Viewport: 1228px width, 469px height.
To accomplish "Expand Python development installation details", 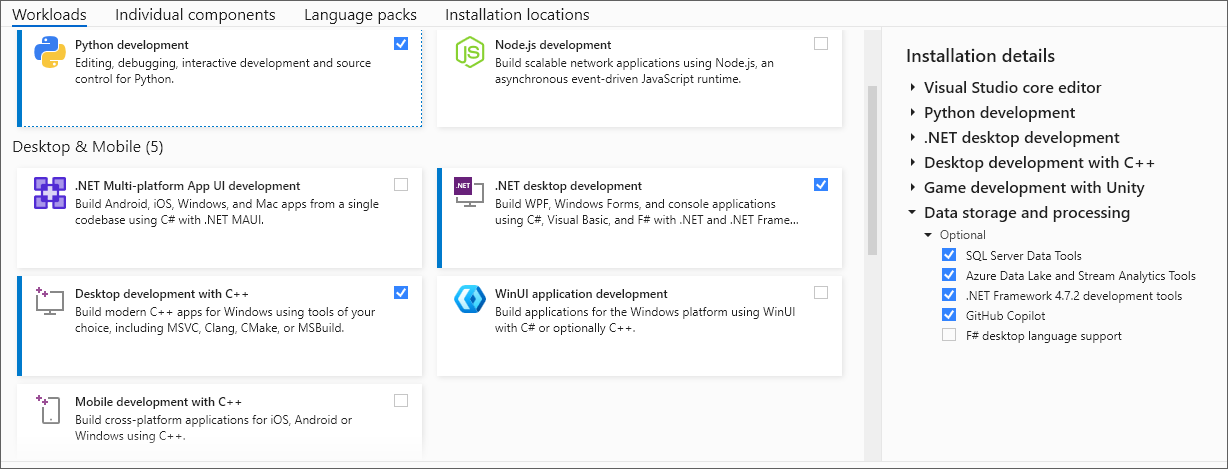I will (x=913, y=113).
